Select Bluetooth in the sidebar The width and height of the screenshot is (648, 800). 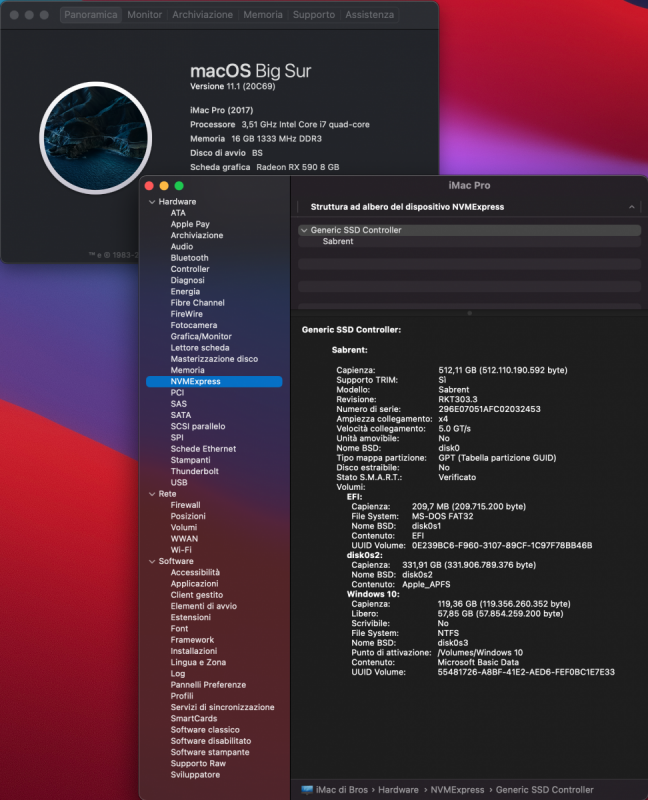(x=189, y=258)
